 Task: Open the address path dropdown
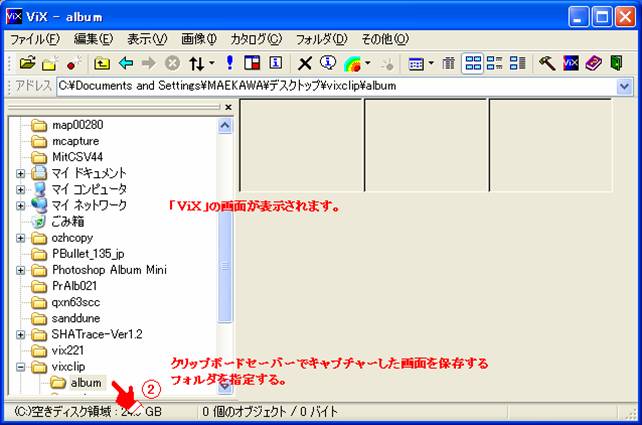625,87
